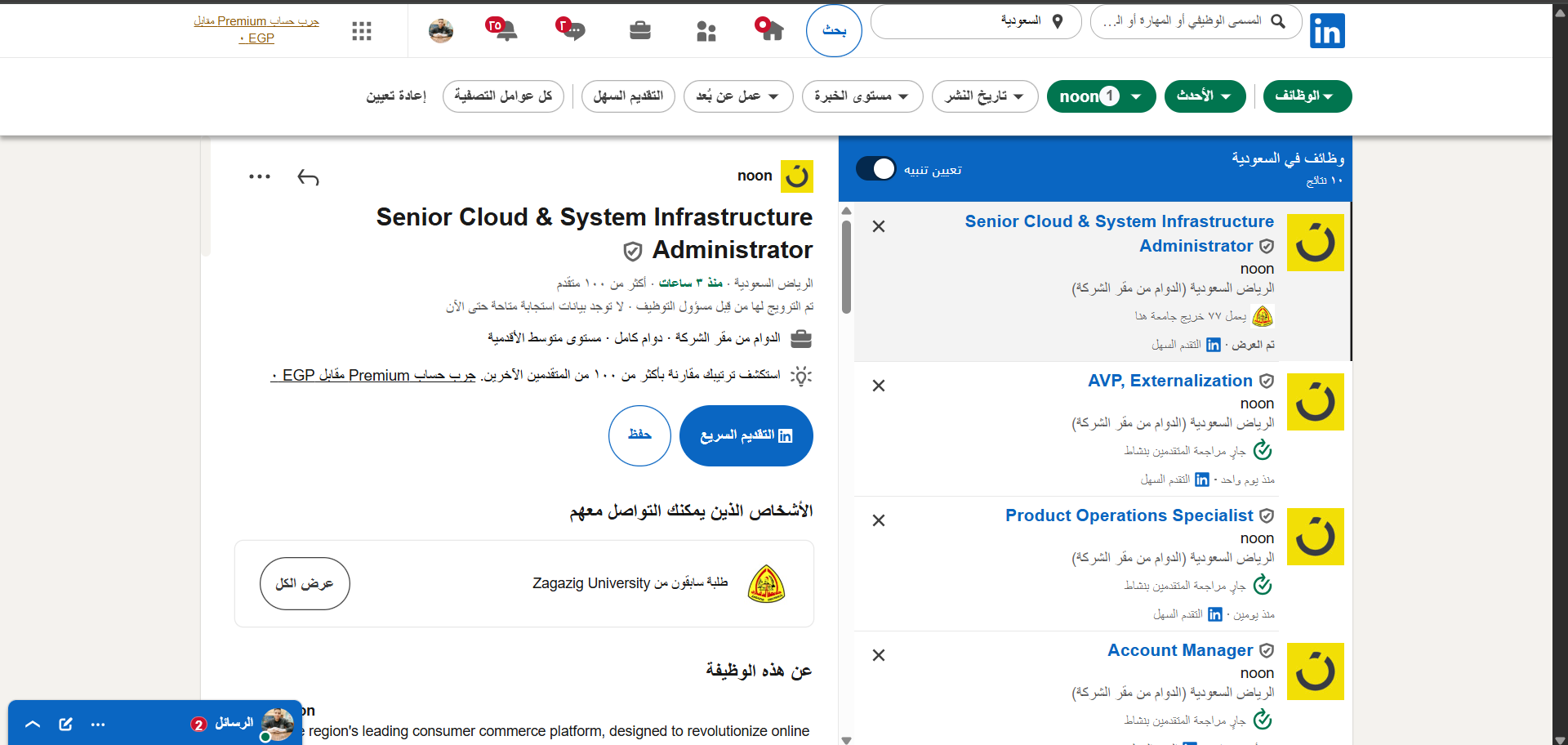
Task: Open the noon company filter dropdown
Action: point(1101,96)
